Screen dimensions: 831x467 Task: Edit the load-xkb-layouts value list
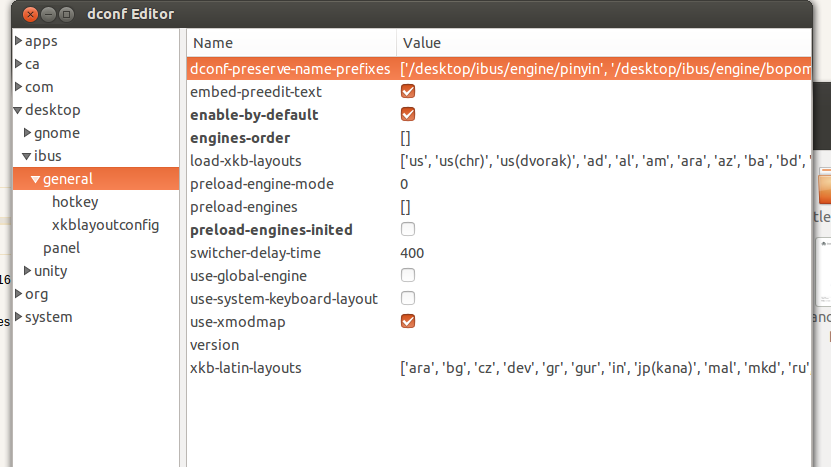pos(605,161)
